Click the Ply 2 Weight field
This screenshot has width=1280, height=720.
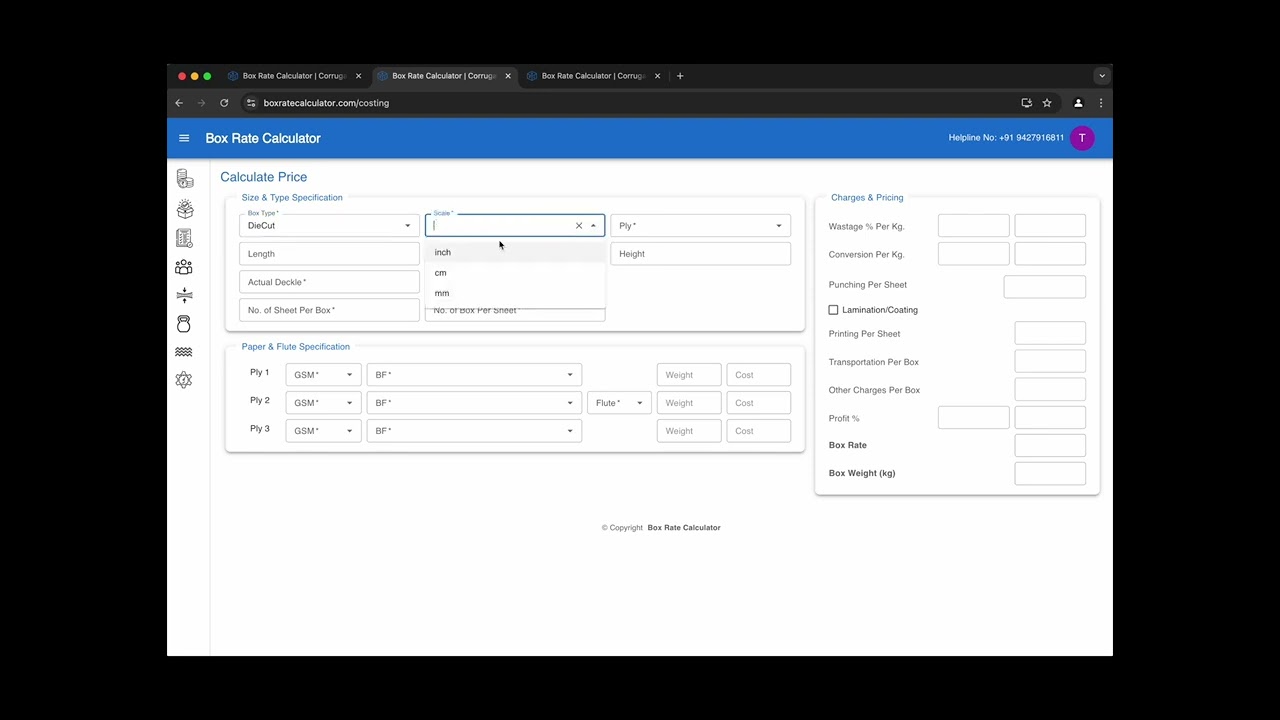(689, 403)
